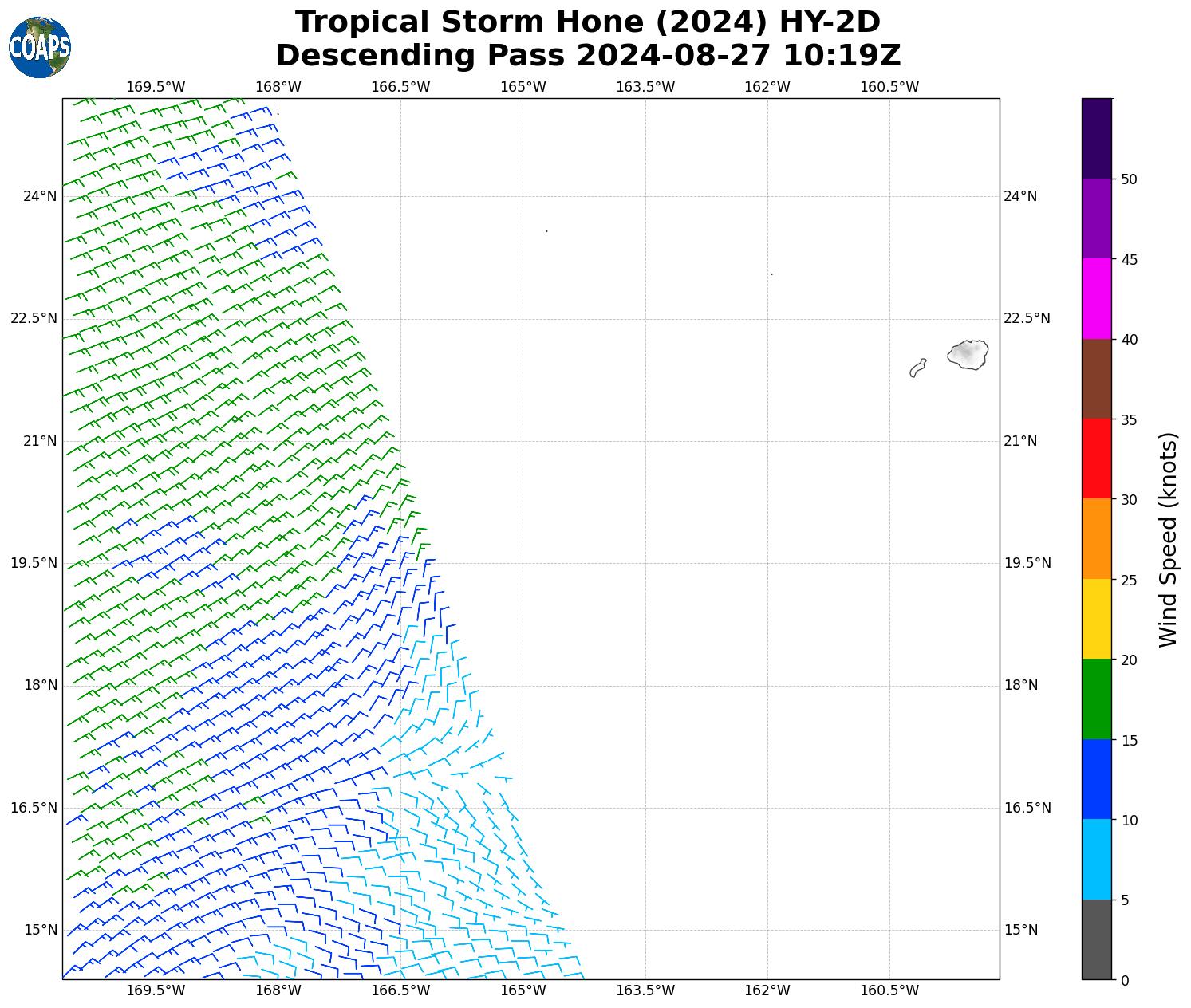
Task: Click the top axis 165°W longitude label
Action: point(523,87)
